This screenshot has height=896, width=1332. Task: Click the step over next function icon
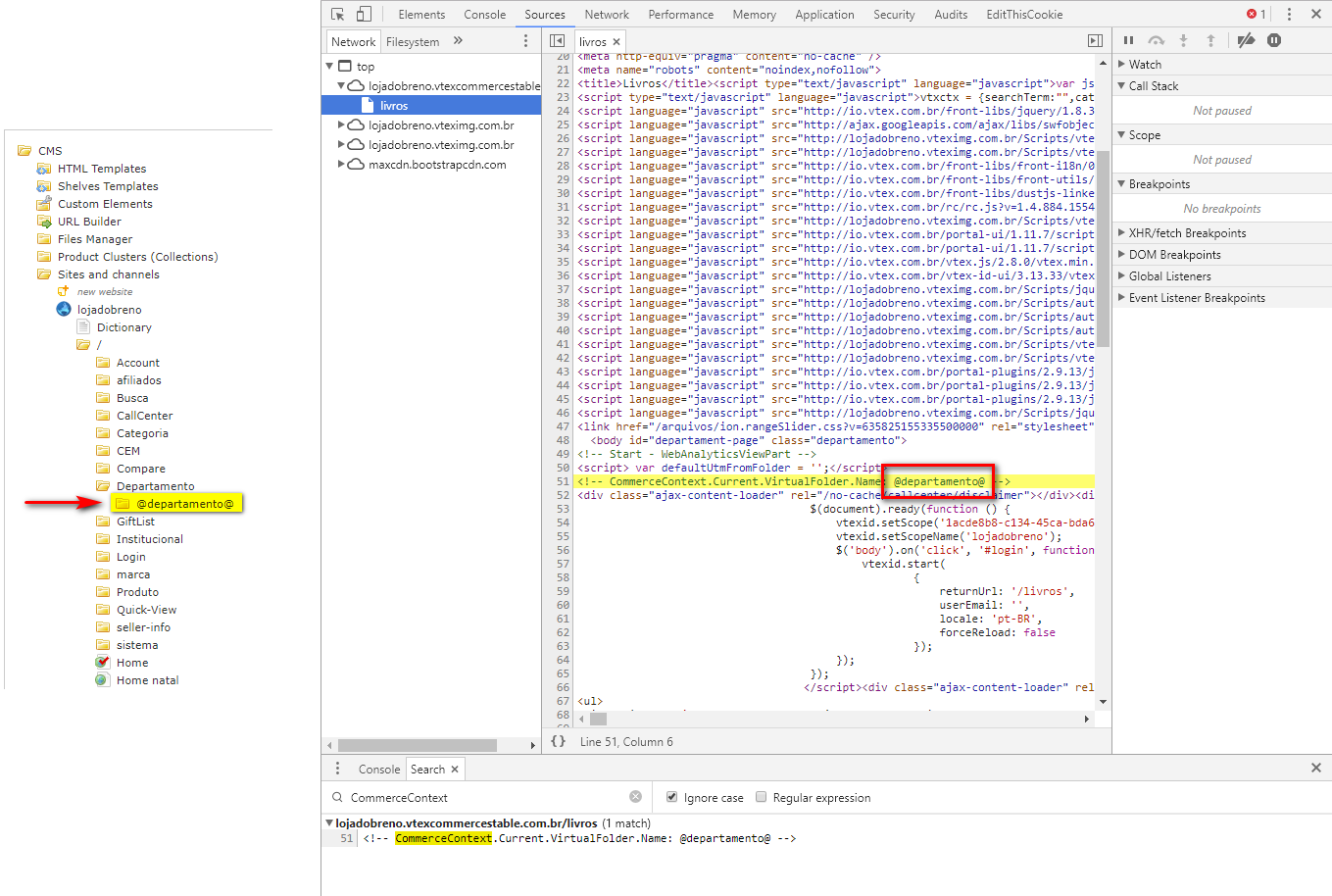click(x=1157, y=40)
